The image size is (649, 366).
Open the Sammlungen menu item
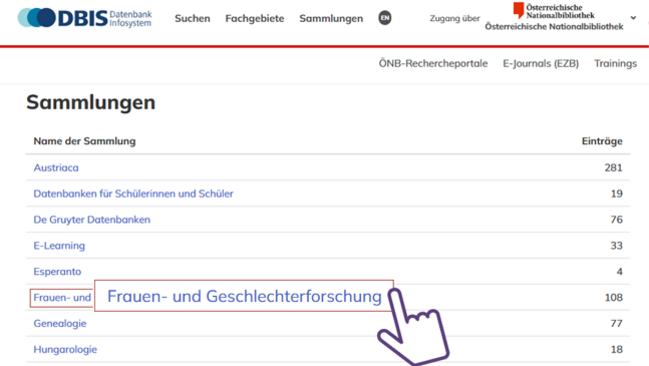(331, 18)
